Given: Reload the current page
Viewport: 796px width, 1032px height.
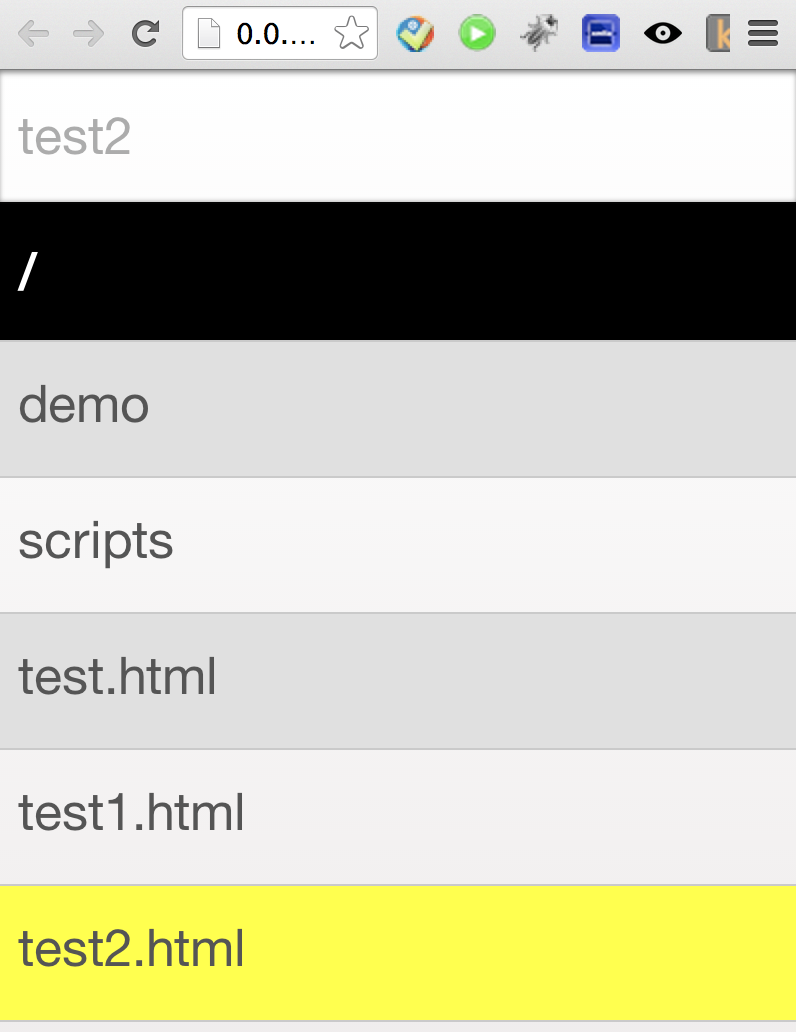Looking at the screenshot, I should click(146, 34).
